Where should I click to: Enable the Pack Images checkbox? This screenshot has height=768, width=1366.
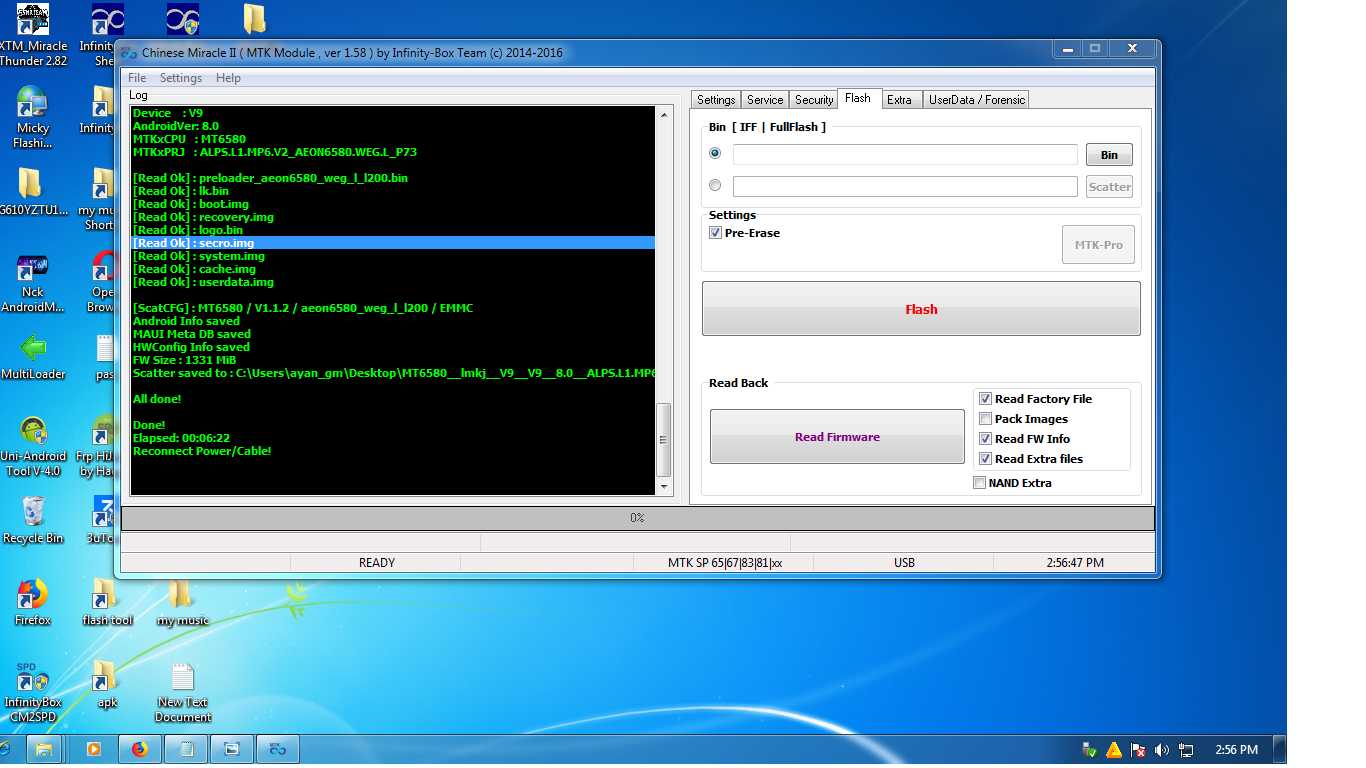coord(985,419)
